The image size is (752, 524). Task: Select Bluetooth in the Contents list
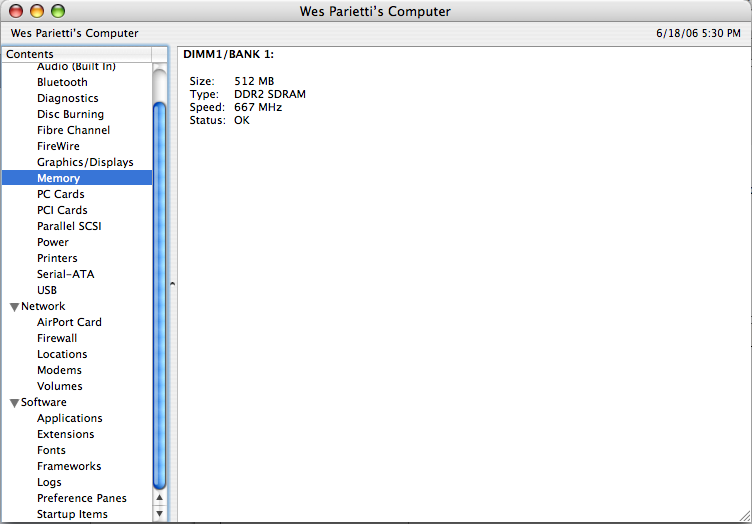point(62,82)
